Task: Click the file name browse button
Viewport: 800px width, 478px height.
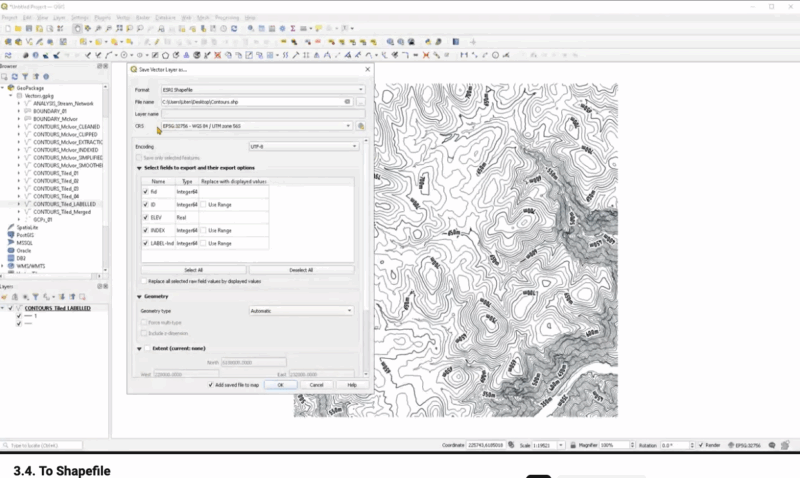Action: (361, 102)
